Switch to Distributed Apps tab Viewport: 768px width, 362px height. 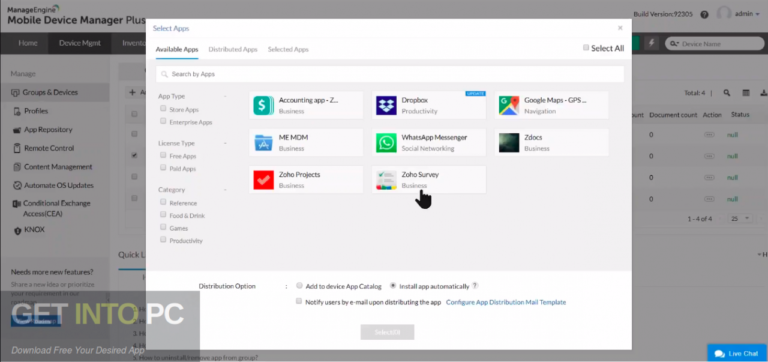click(233, 49)
